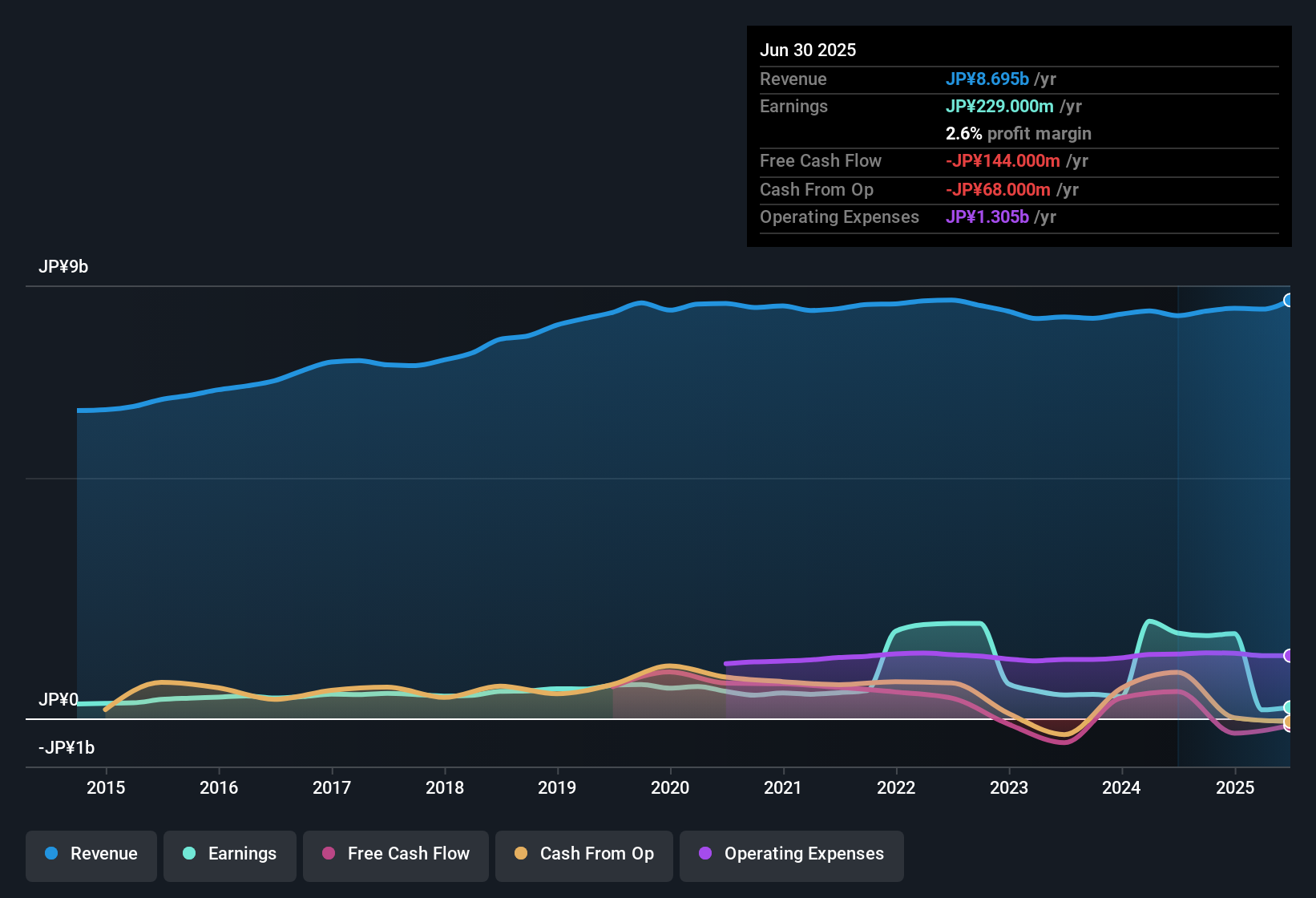
Task: Select the Operating Expenses endpoint marker
Action: pos(1289,656)
